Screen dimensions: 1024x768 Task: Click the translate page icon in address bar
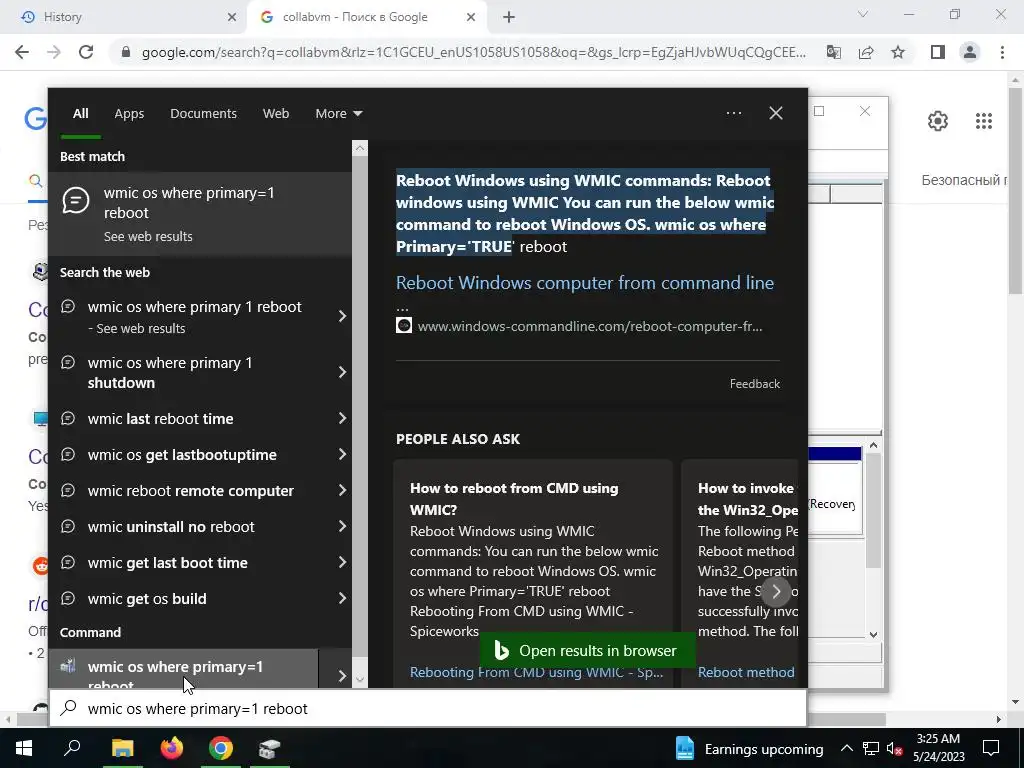(833, 52)
